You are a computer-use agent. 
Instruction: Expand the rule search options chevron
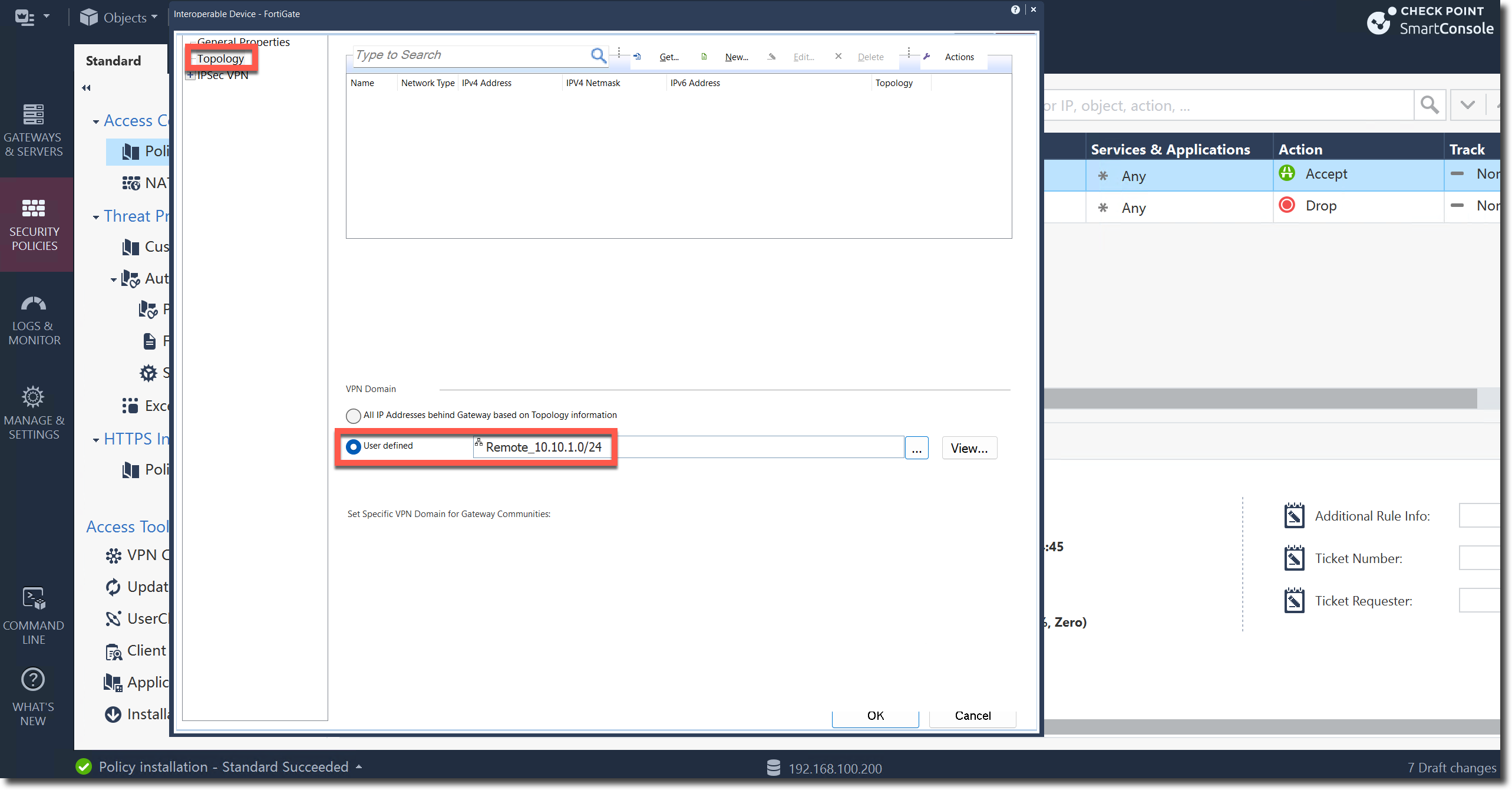(x=1467, y=106)
